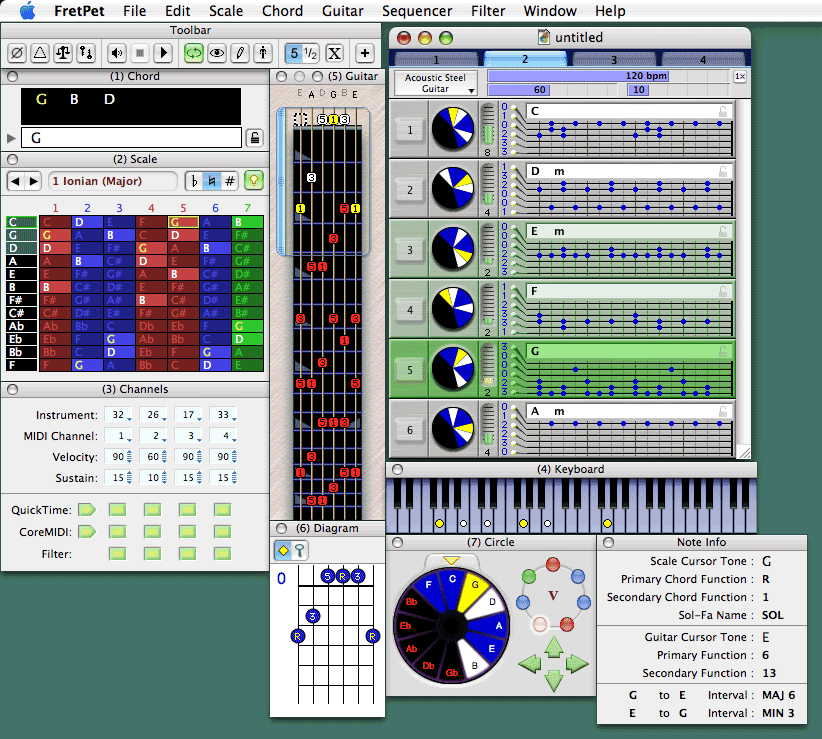Click the up green arrow in Circle panel
822x739 pixels.
coord(554,647)
